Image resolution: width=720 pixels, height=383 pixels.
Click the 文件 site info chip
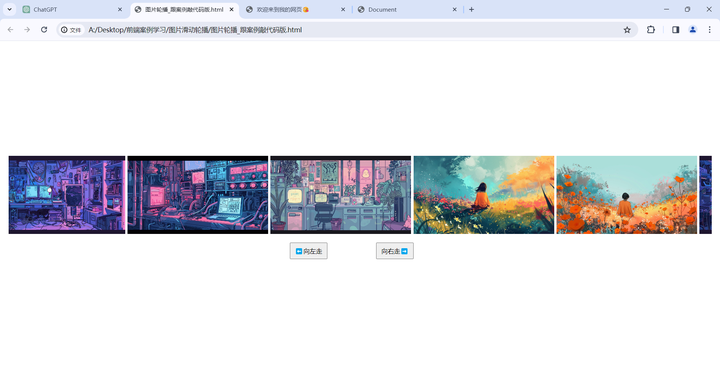pos(71,30)
